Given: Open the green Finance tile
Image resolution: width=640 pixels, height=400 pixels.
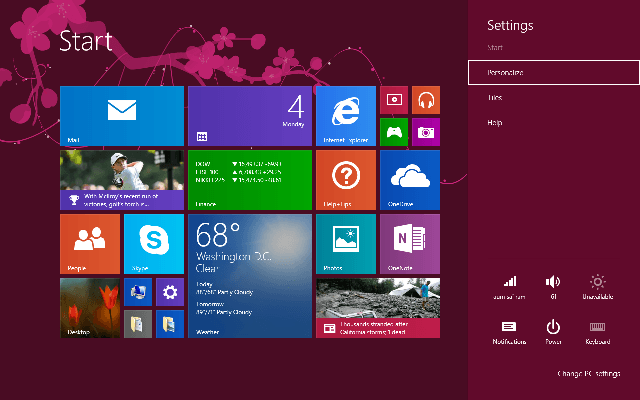Looking at the screenshot, I should click(250, 180).
